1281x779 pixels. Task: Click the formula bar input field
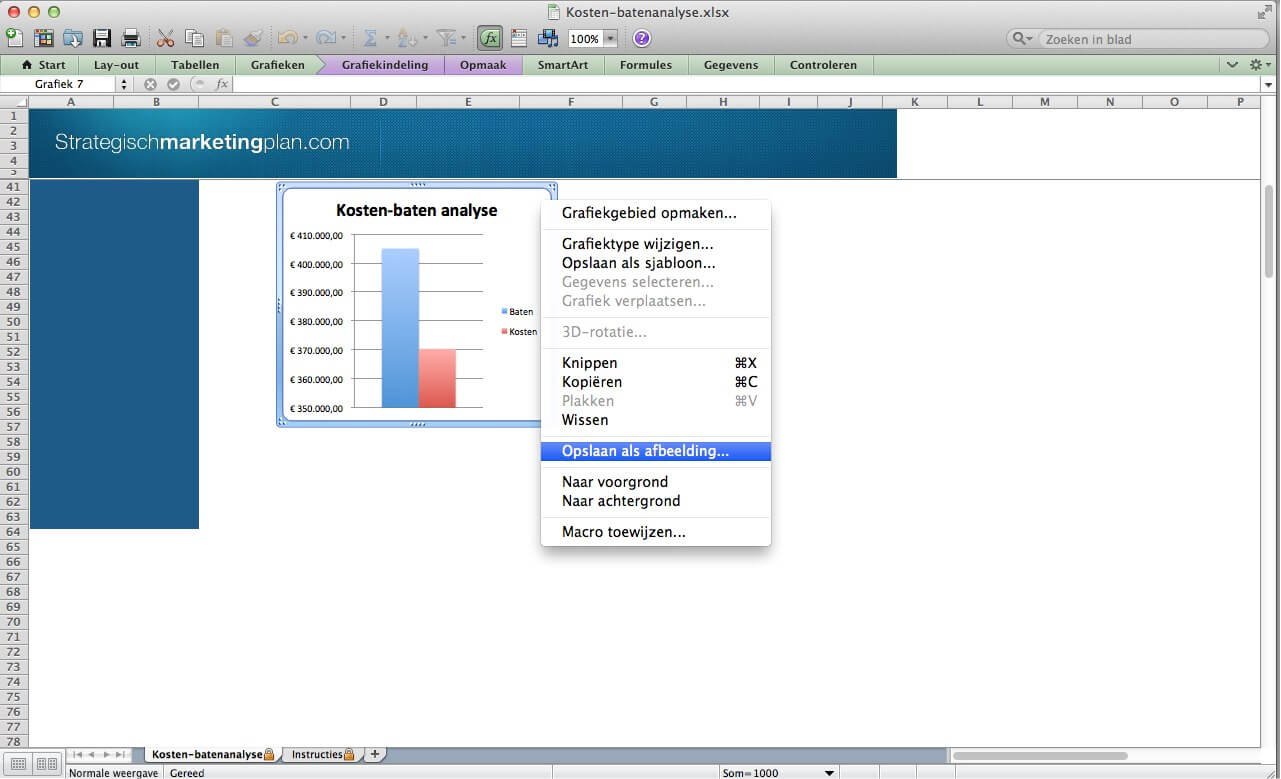click(748, 84)
